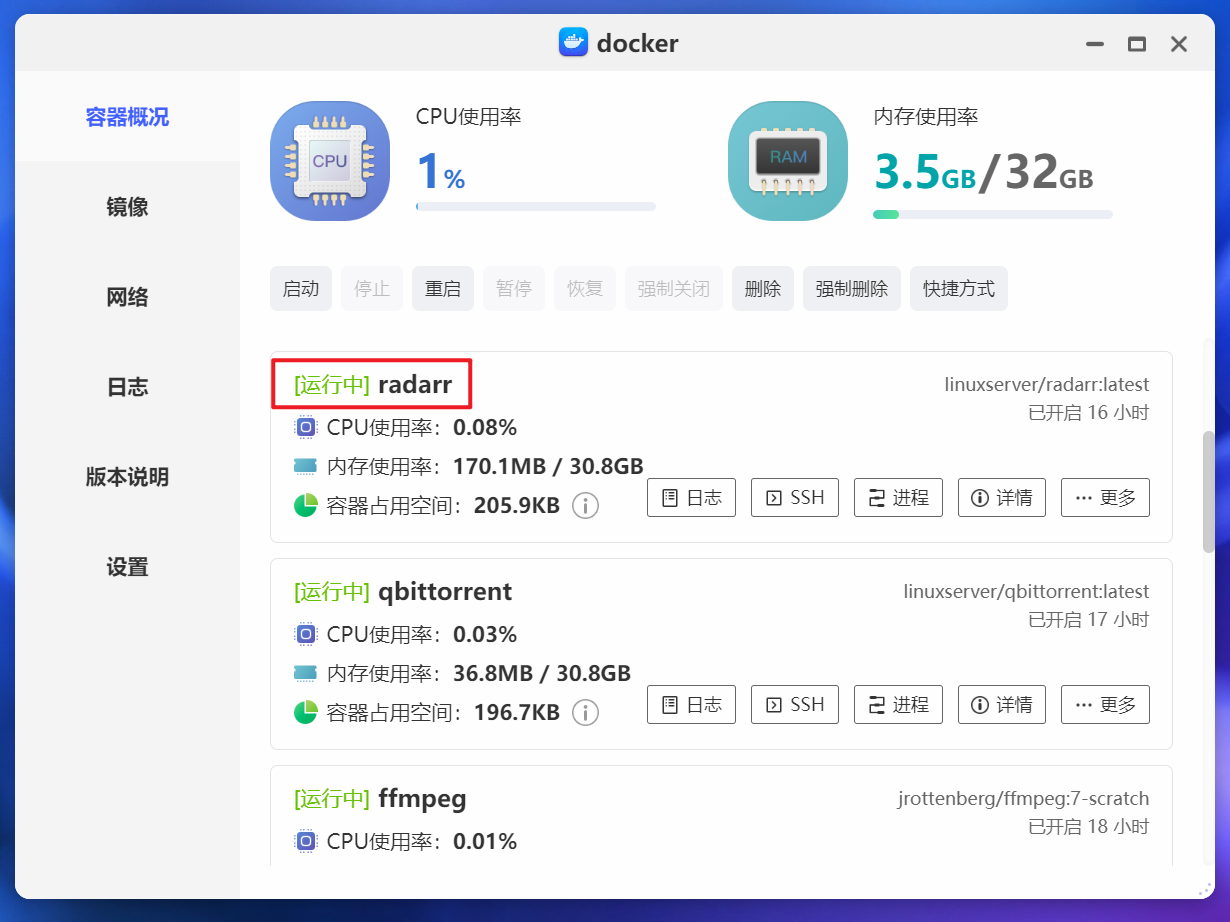The width and height of the screenshot is (1230, 922).
Task: Click the 停止 button
Action: [372, 289]
